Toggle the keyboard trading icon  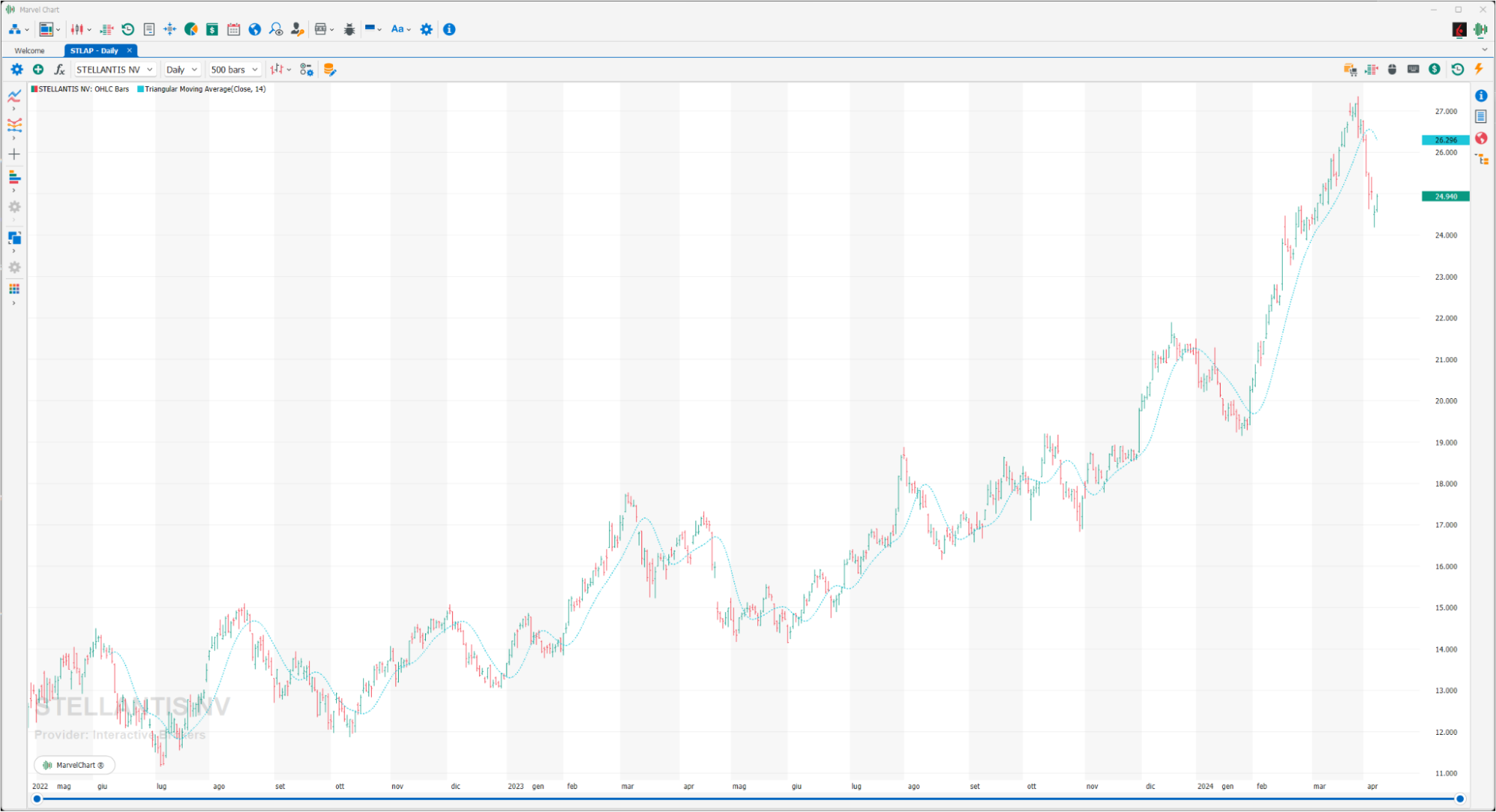coord(1413,69)
